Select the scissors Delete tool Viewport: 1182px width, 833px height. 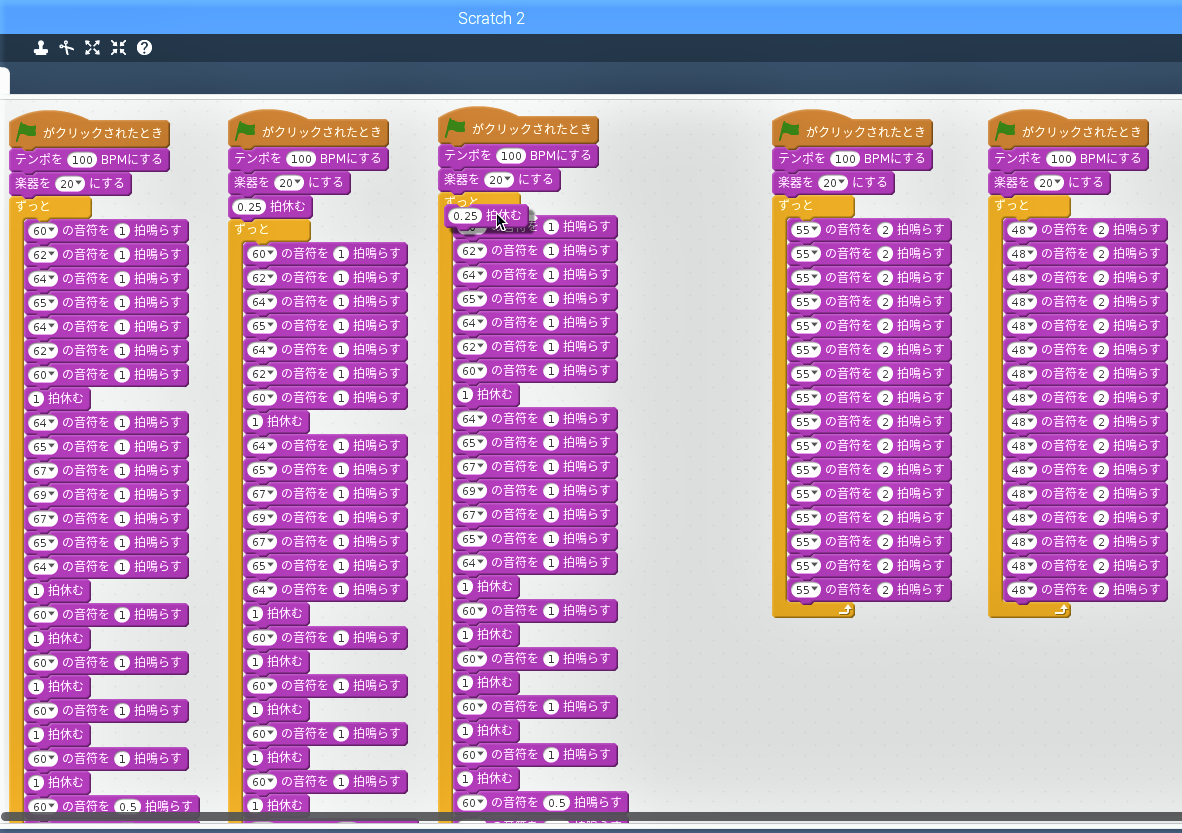67,48
